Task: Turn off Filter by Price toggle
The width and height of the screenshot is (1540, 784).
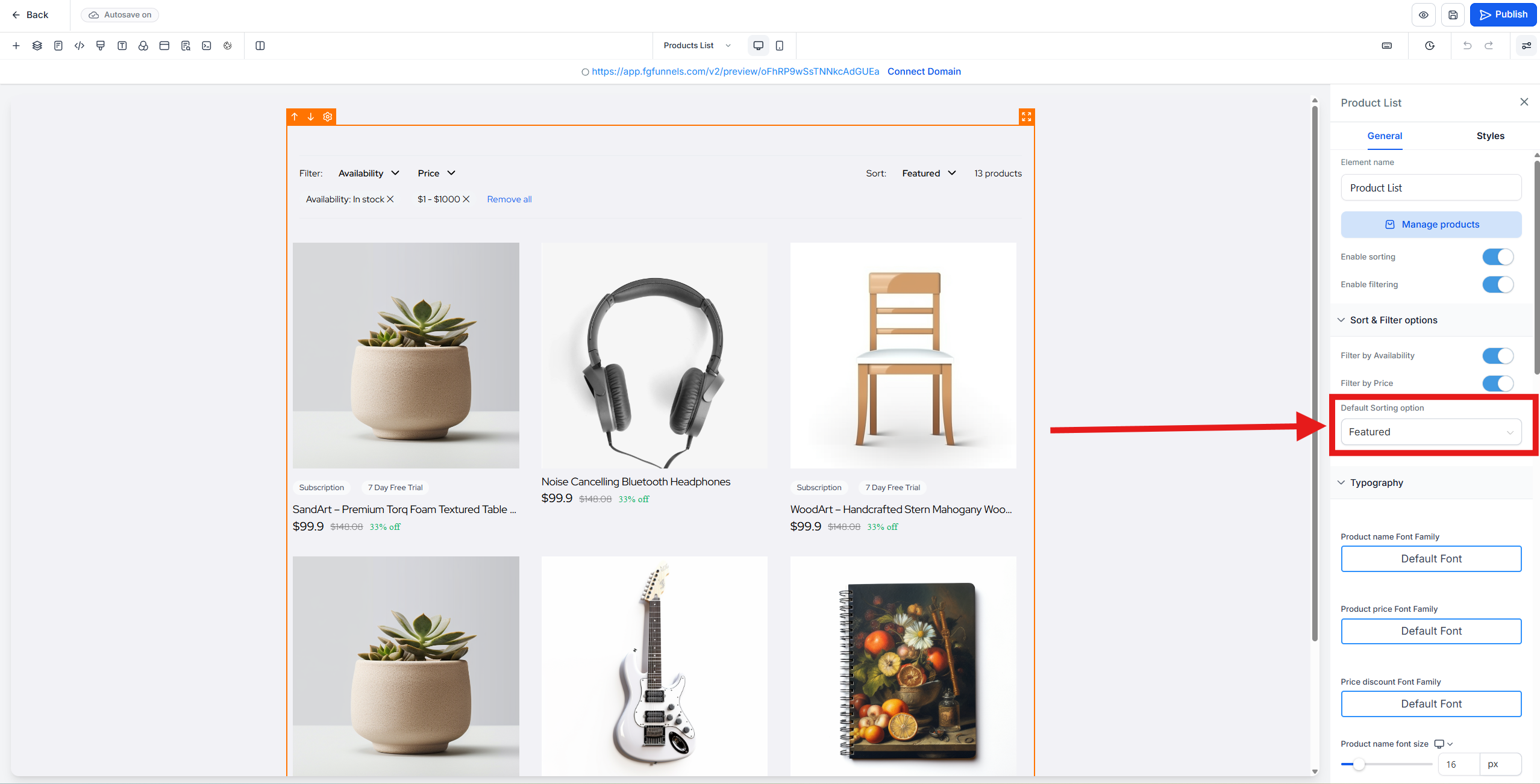Action: [x=1497, y=384]
